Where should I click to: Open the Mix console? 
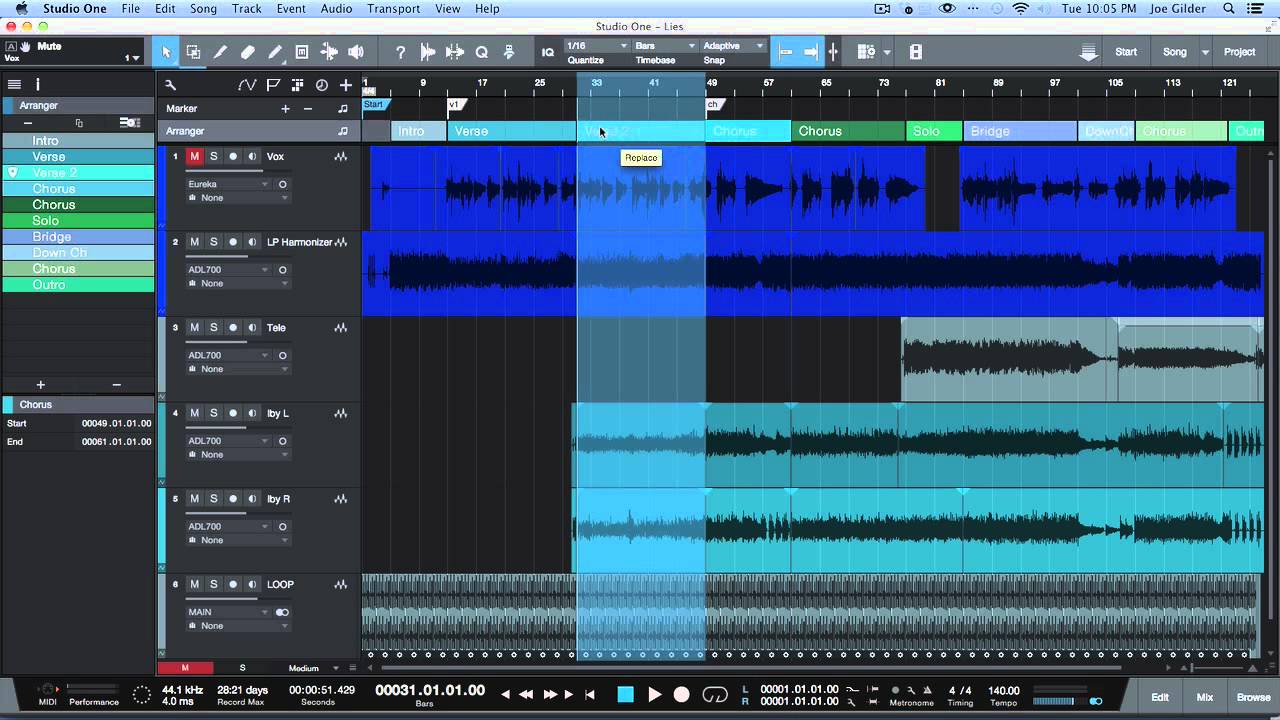pyautogui.click(x=1205, y=697)
